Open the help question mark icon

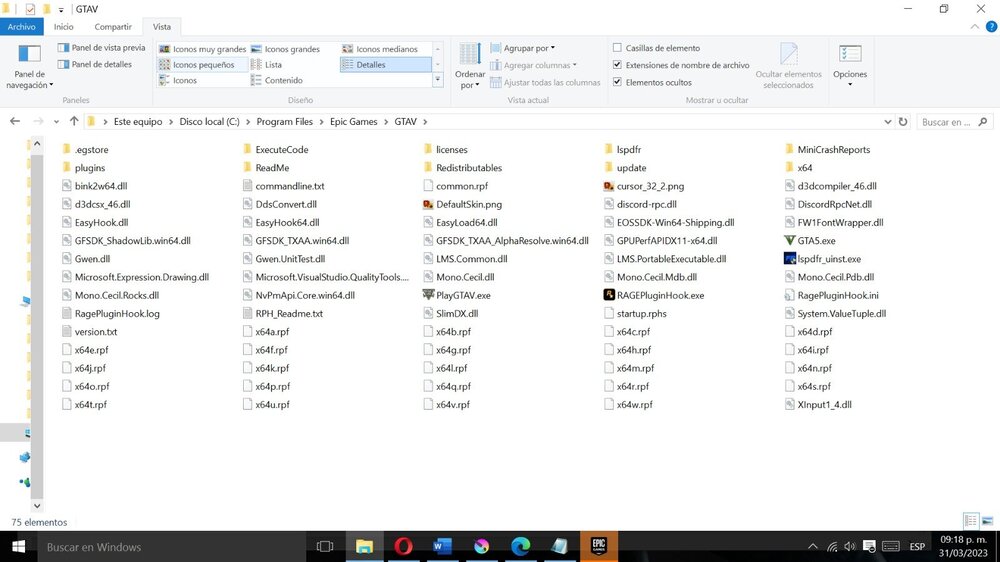pos(991,27)
